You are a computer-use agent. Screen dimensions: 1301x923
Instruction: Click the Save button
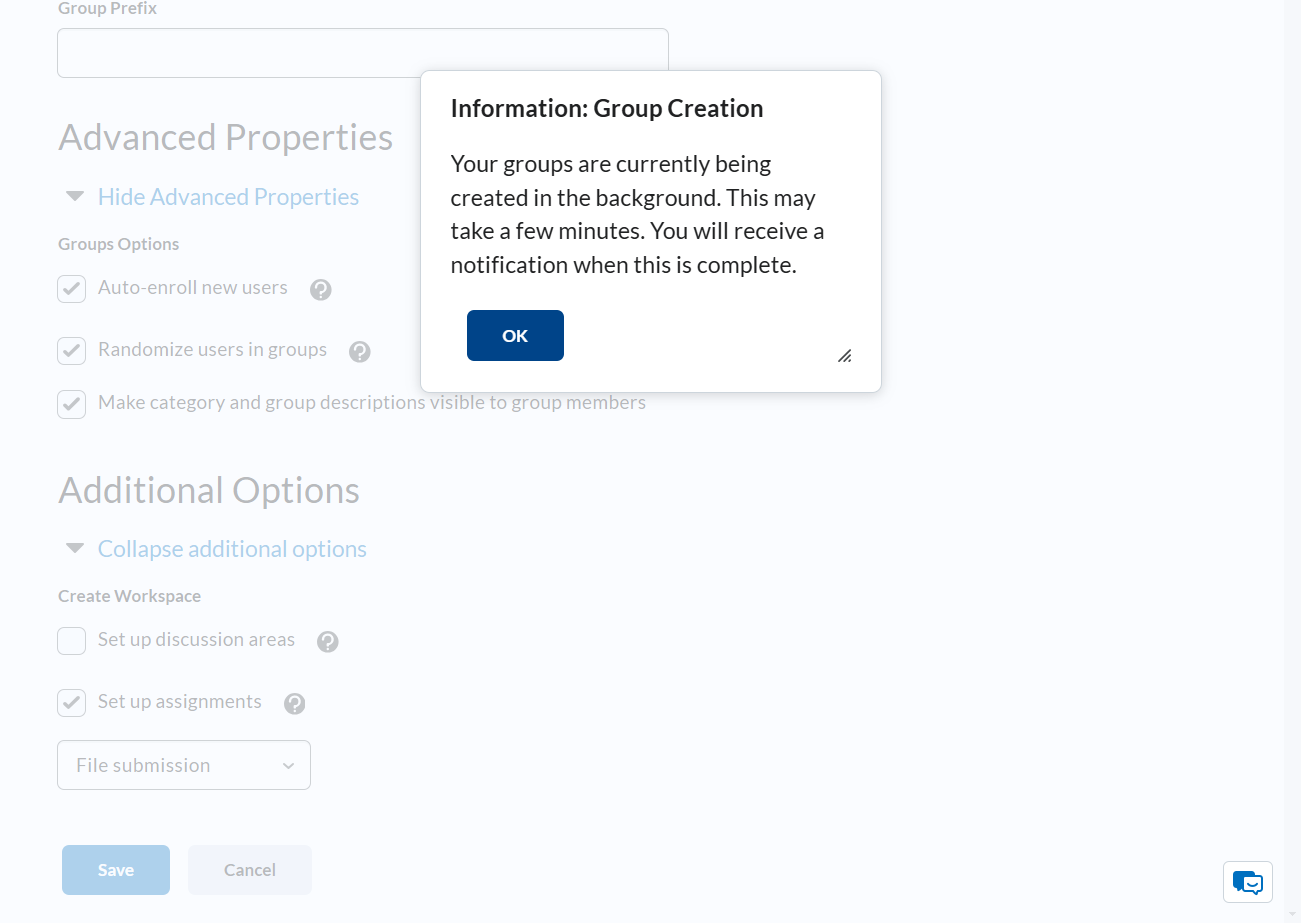116,870
